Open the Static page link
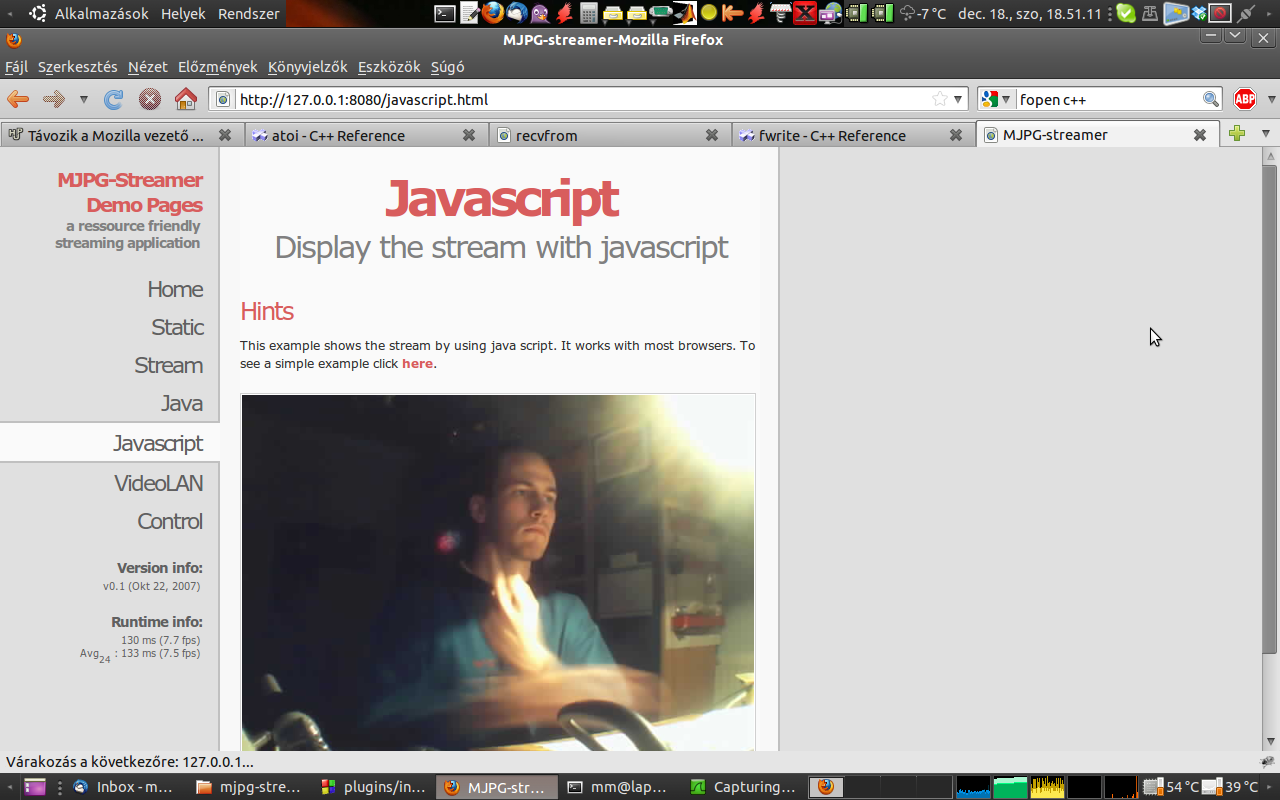Image resolution: width=1280 pixels, height=800 pixels. 177,327
